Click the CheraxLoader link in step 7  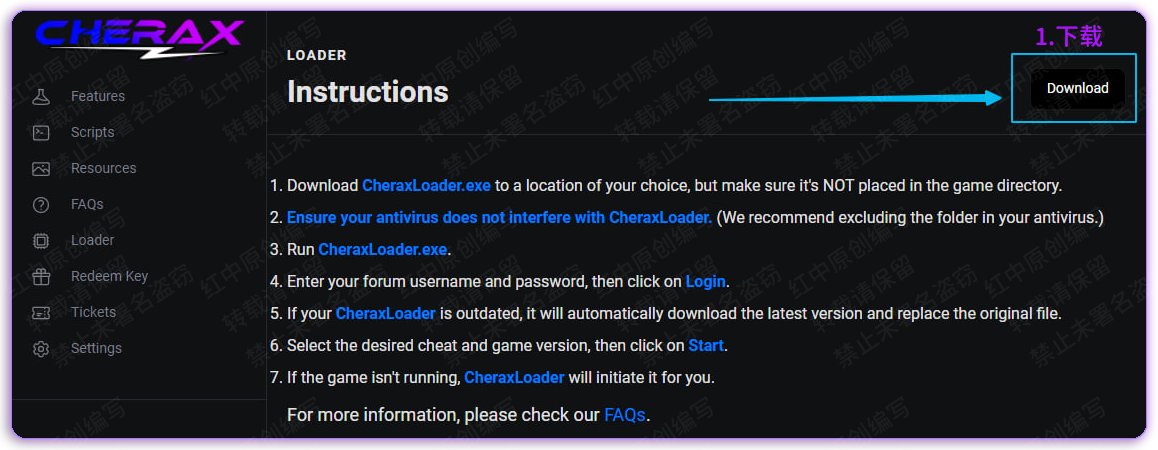click(514, 377)
